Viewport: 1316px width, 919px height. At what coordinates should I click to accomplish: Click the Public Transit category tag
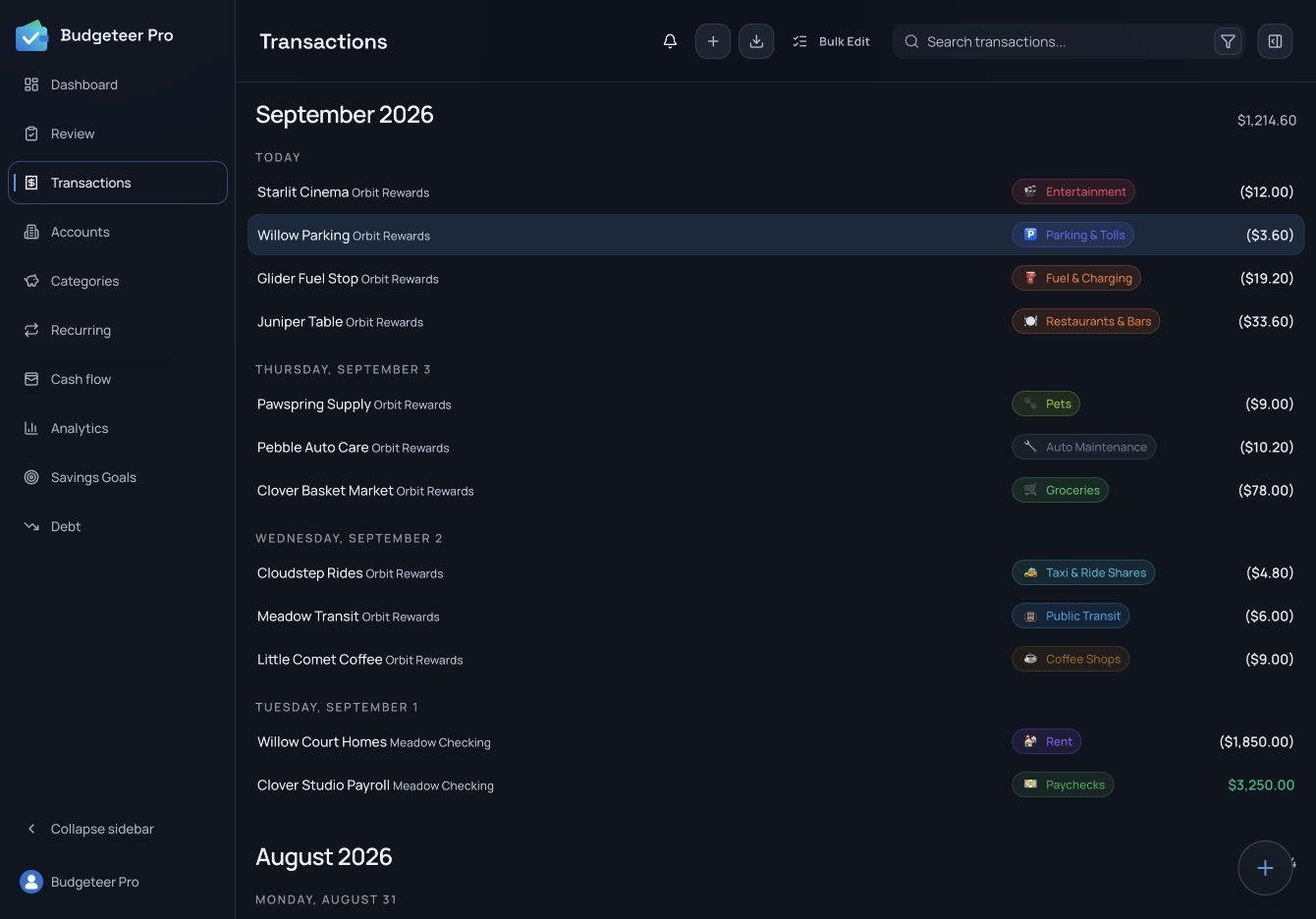1070,616
